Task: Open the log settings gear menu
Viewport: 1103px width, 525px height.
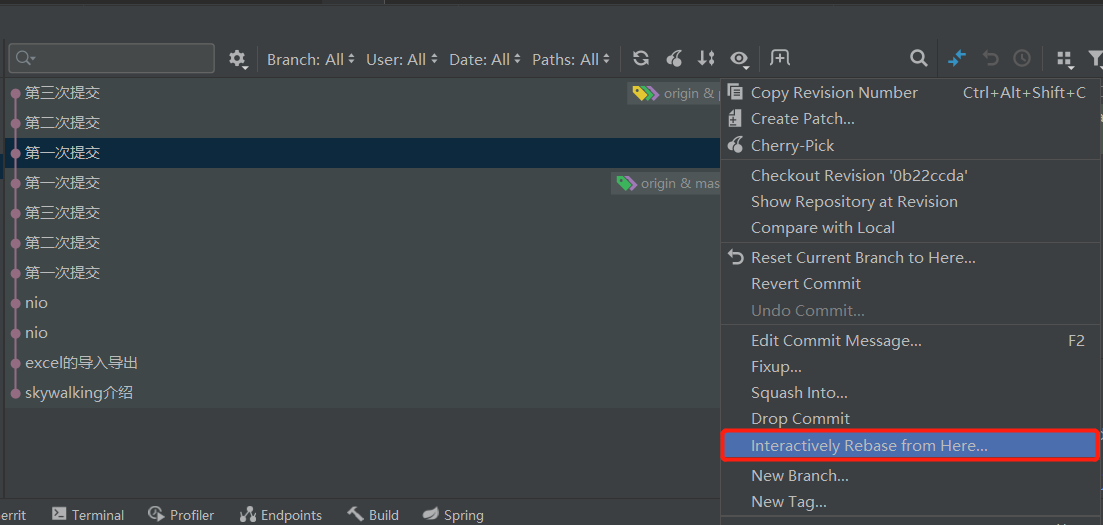Action: [x=238, y=59]
